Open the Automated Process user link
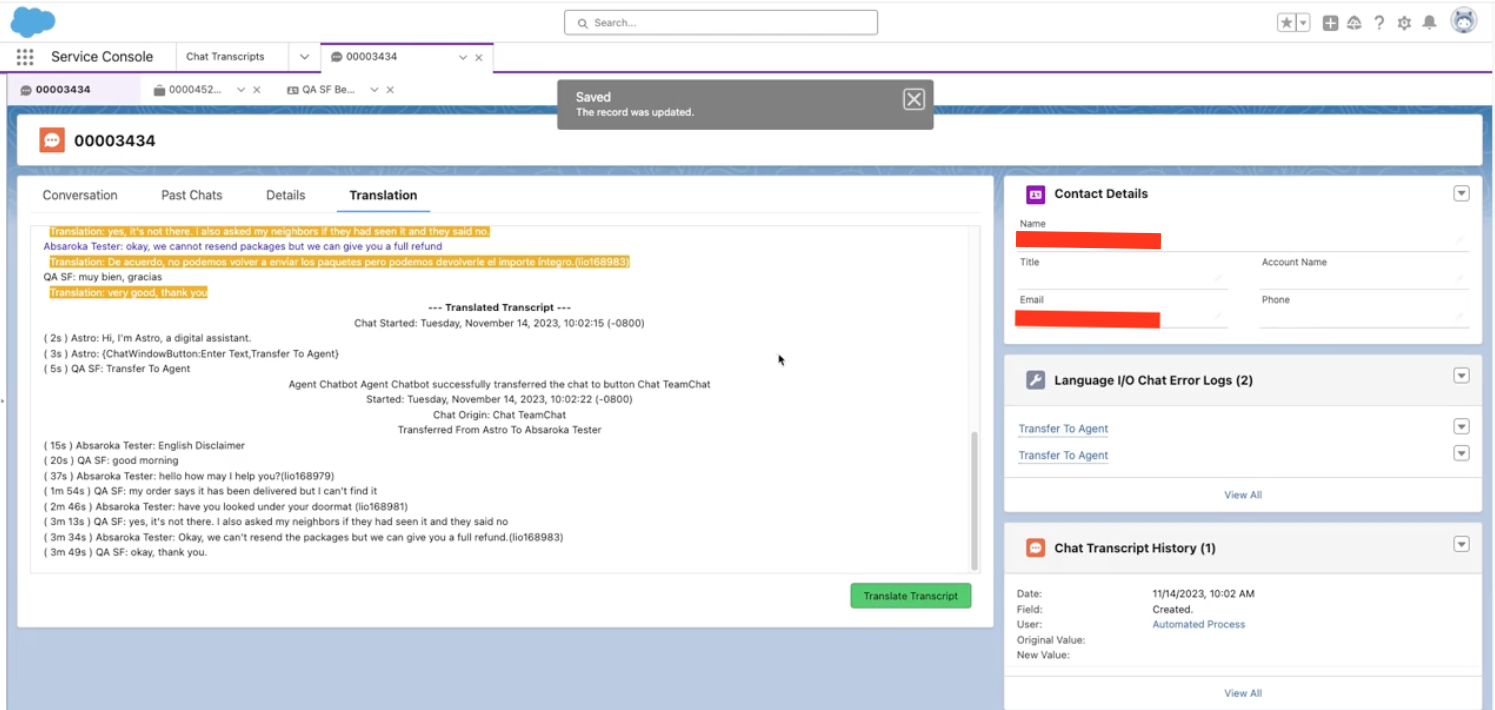 click(1199, 624)
